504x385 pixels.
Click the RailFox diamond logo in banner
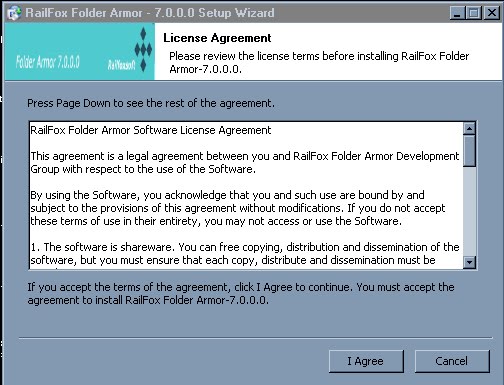(x=143, y=50)
